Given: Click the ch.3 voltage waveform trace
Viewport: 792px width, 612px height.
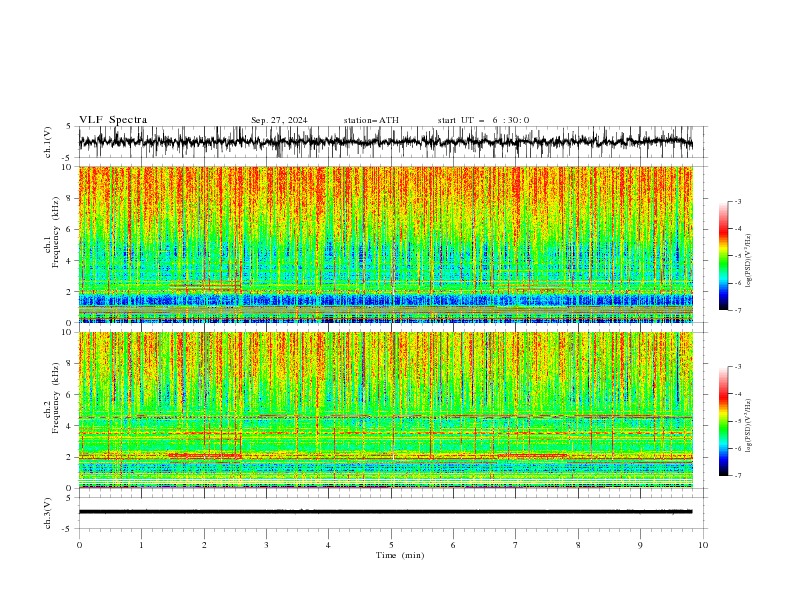Looking at the screenshot, I should pyautogui.click(x=385, y=512).
